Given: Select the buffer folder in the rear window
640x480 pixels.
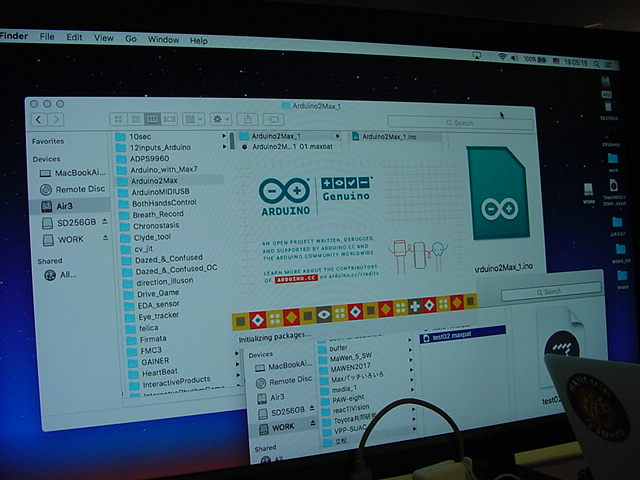Looking at the screenshot, I should (333, 349).
